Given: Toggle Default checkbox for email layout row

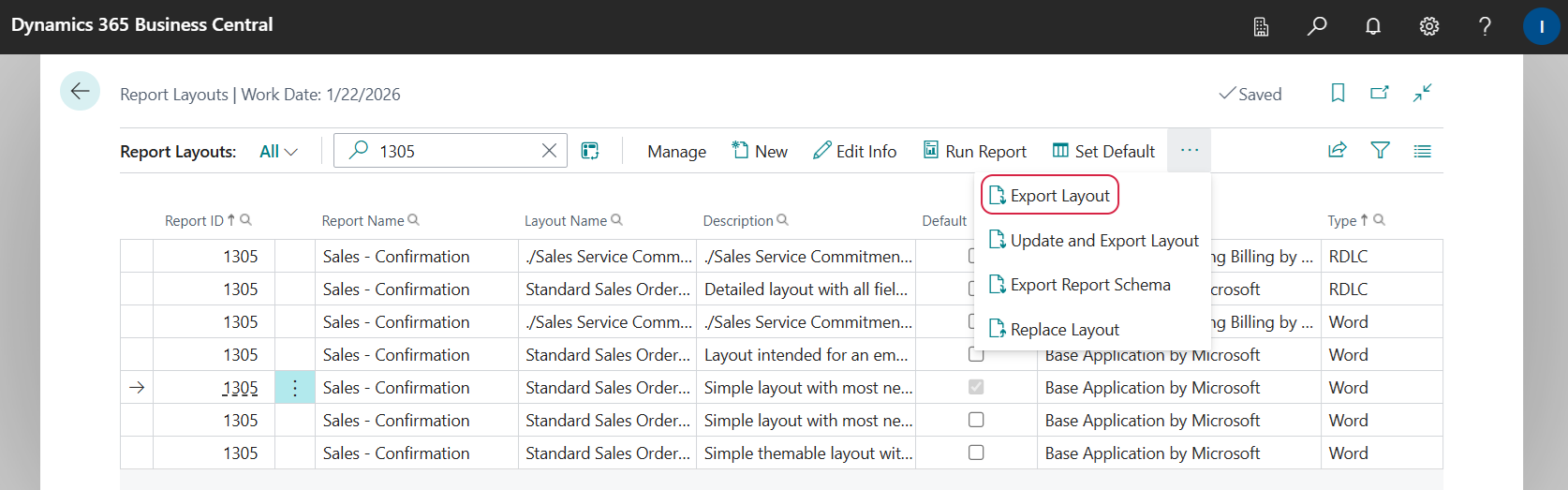Looking at the screenshot, I should point(976,357).
